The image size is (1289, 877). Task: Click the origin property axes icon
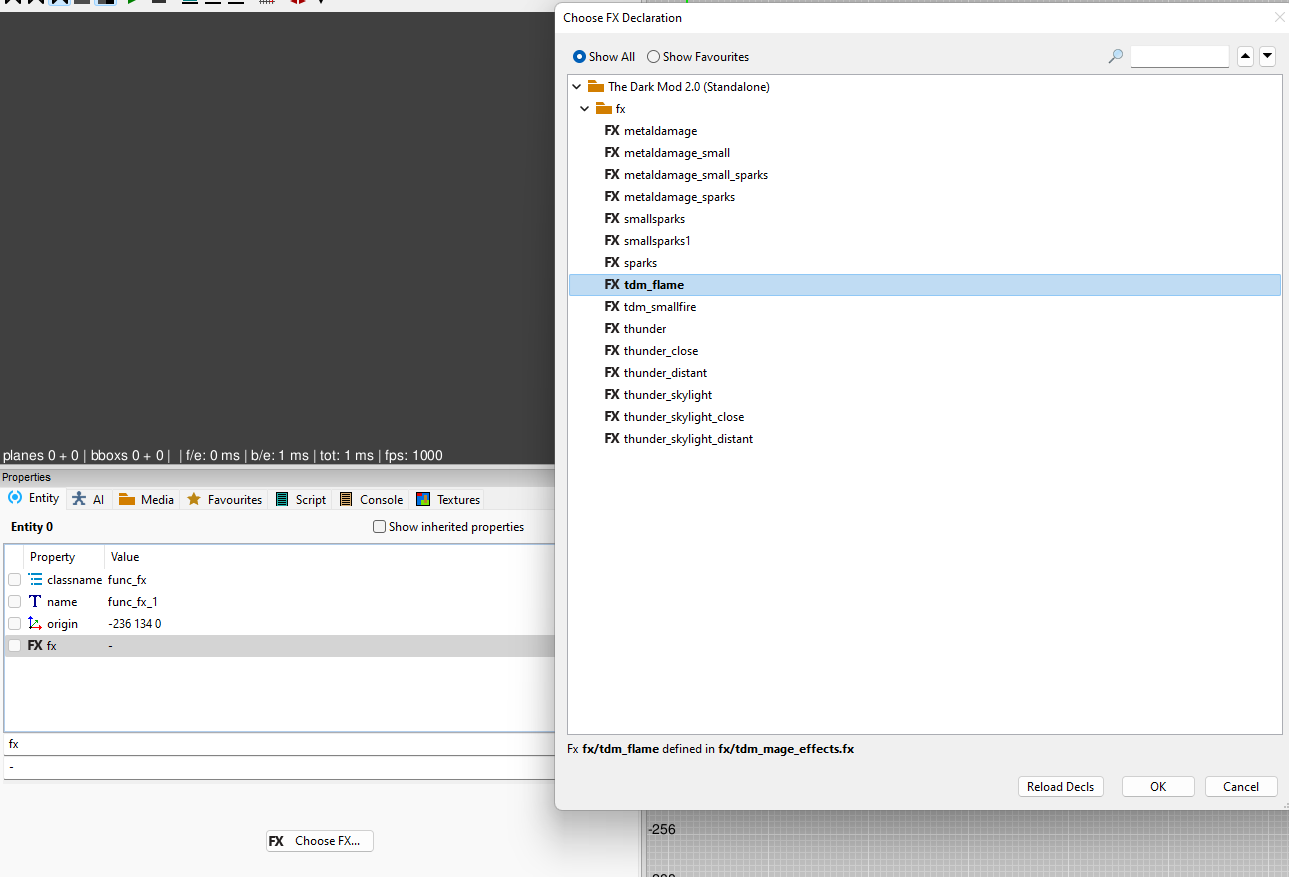pos(35,624)
